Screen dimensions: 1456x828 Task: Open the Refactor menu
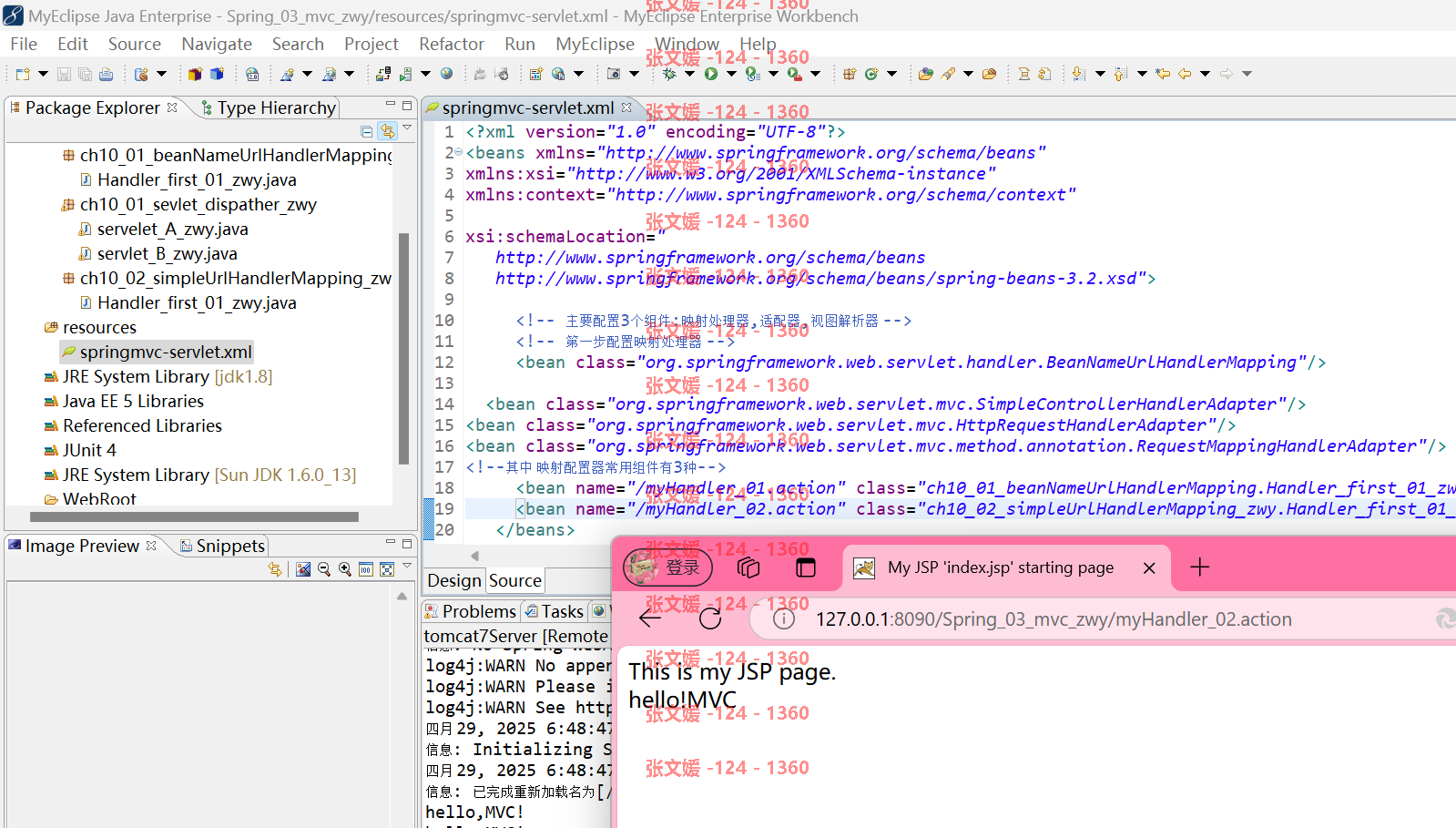[x=451, y=44]
